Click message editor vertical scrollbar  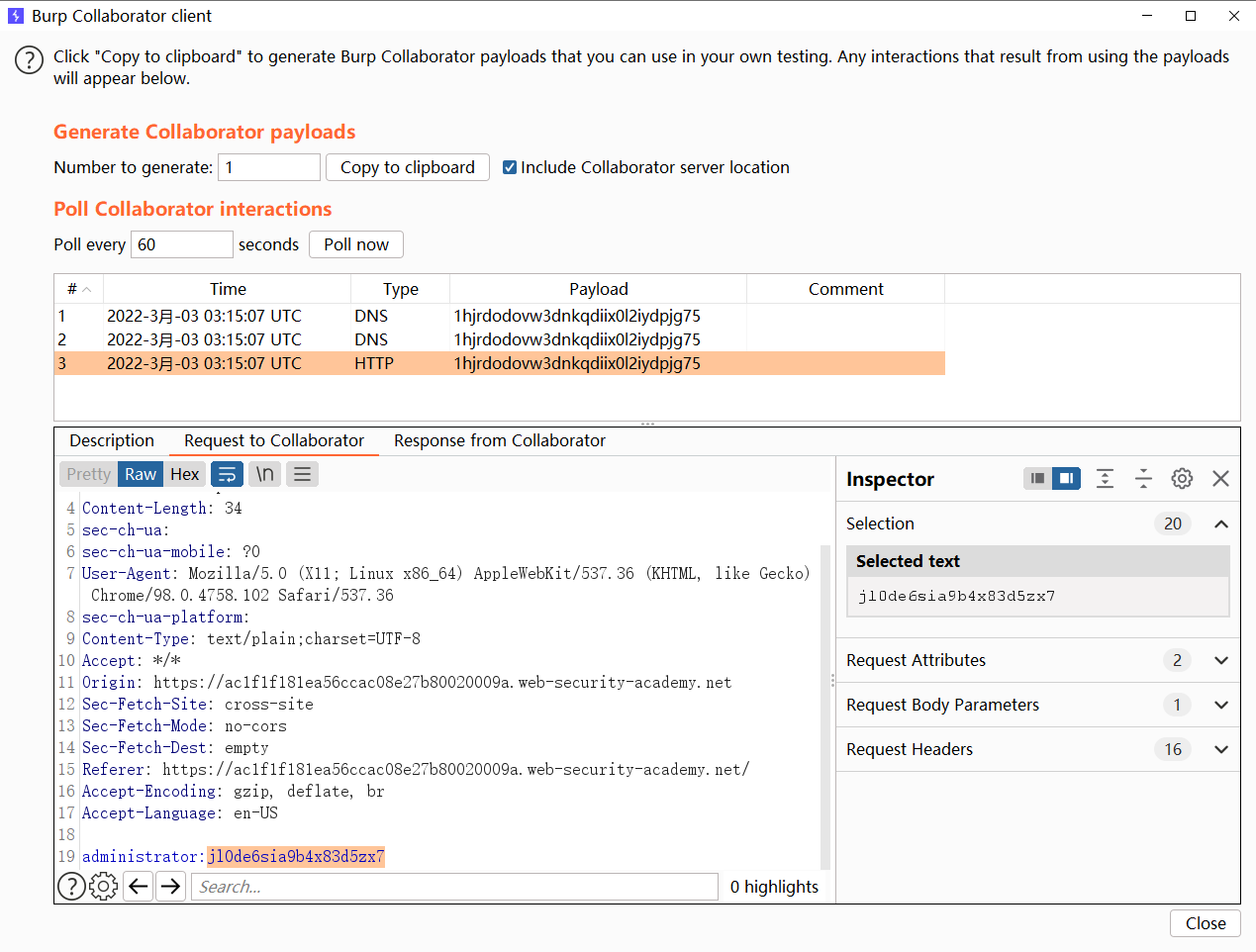[x=825, y=707]
